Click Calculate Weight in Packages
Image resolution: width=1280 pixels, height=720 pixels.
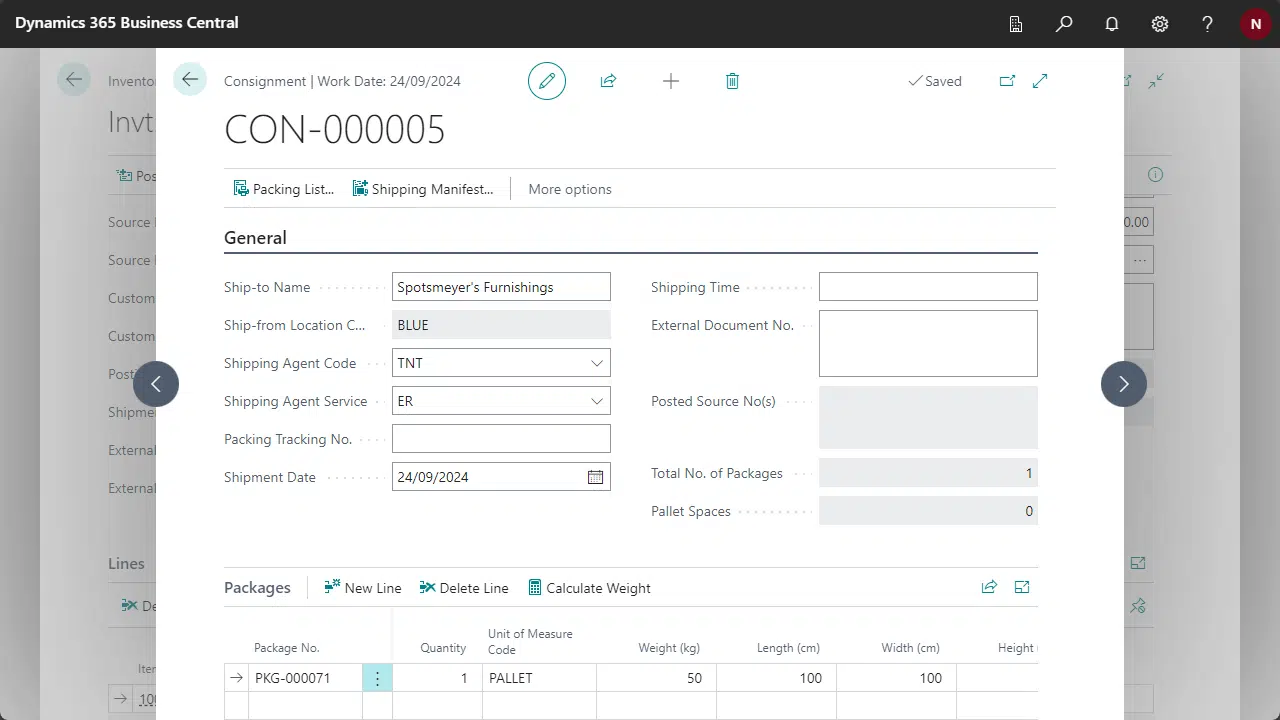[x=589, y=588]
